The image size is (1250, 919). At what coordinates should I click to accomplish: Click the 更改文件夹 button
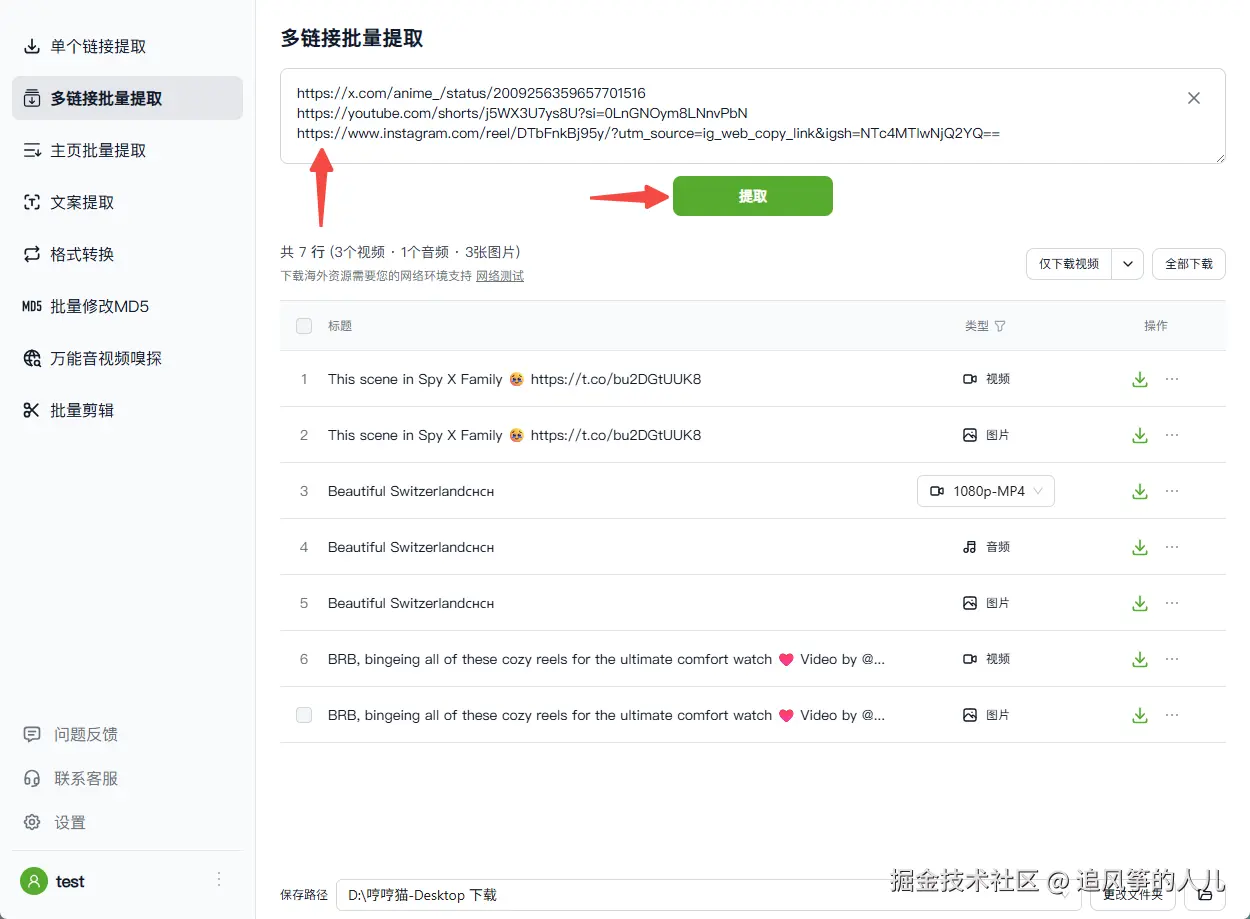(1133, 895)
